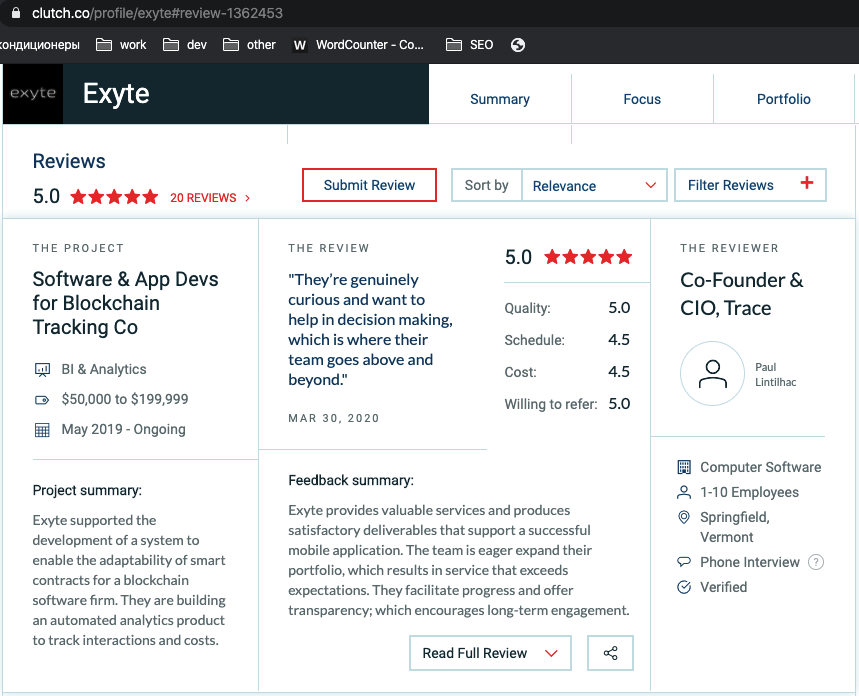This screenshot has height=696, width=859.
Task: Open the other bookmarks folder
Action: point(249,45)
